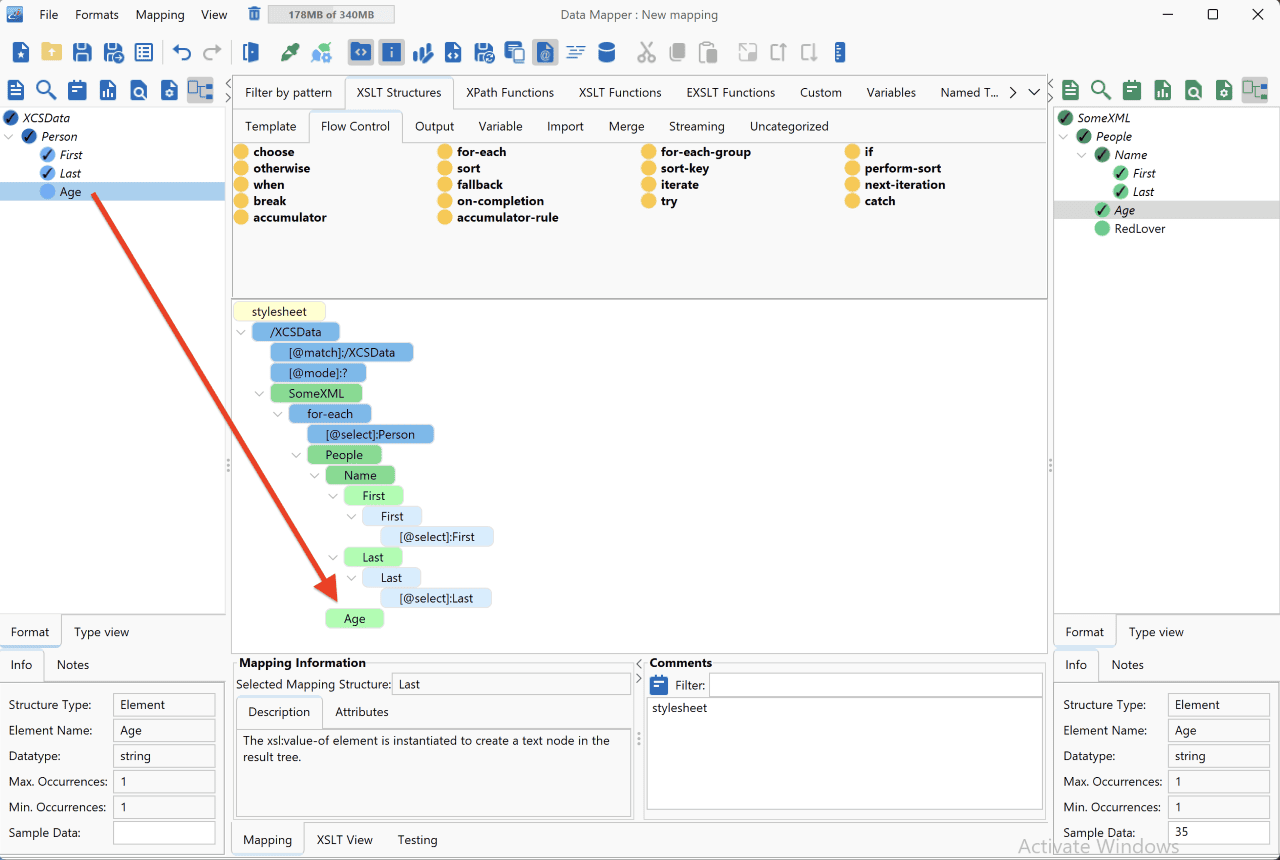Click the Comments Filter input field
The image size is (1280, 860).
point(875,685)
